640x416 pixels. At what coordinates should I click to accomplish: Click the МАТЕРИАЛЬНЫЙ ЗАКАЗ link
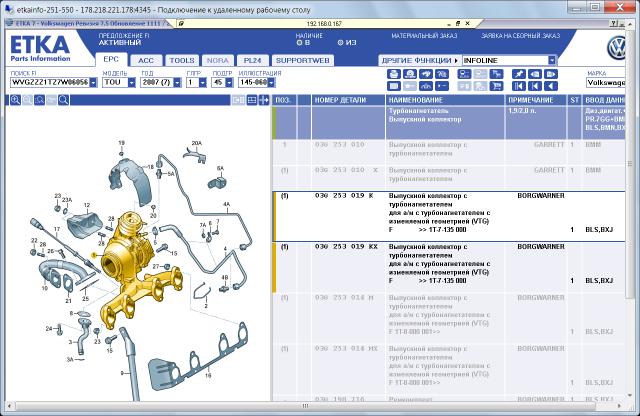[x=424, y=36]
